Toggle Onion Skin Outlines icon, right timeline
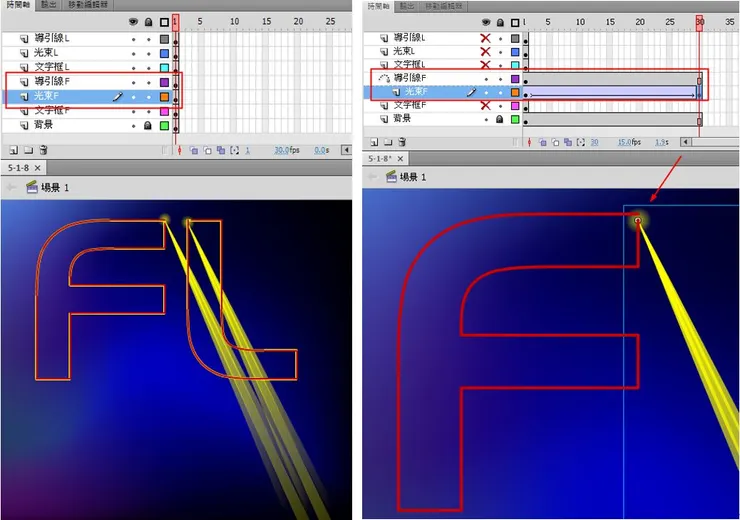Viewport: 740px width, 520px height. (555, 142)
